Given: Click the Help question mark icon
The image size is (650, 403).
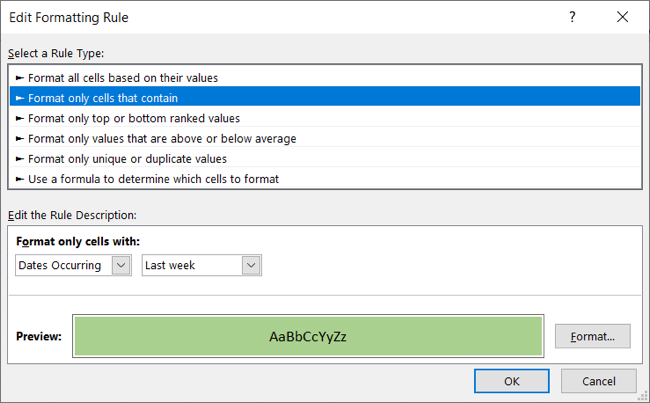Looking at the screenshot, I should pos(572,17).
